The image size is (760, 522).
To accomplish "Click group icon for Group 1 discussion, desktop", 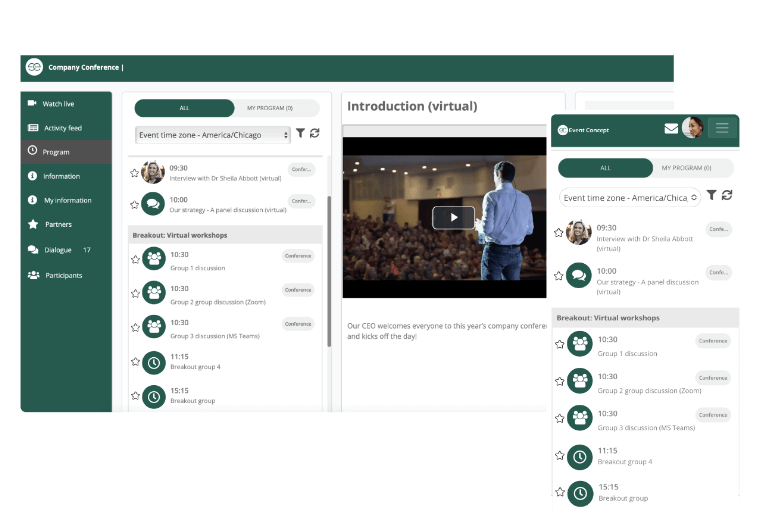I will (154, 259).
